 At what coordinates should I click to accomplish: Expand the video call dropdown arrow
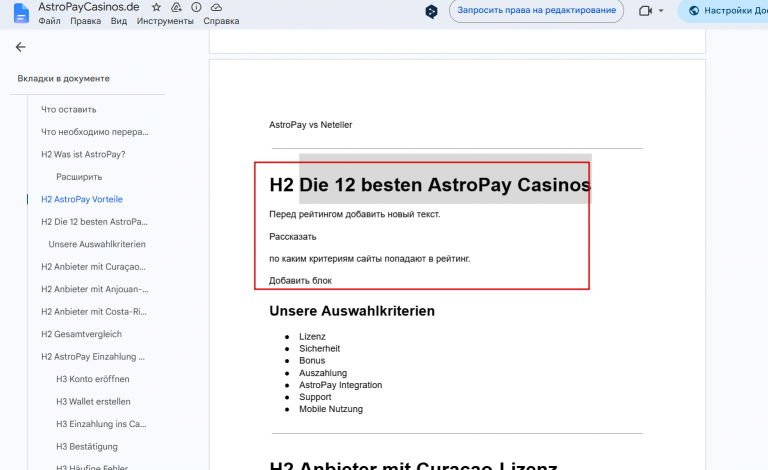[661, 11]
